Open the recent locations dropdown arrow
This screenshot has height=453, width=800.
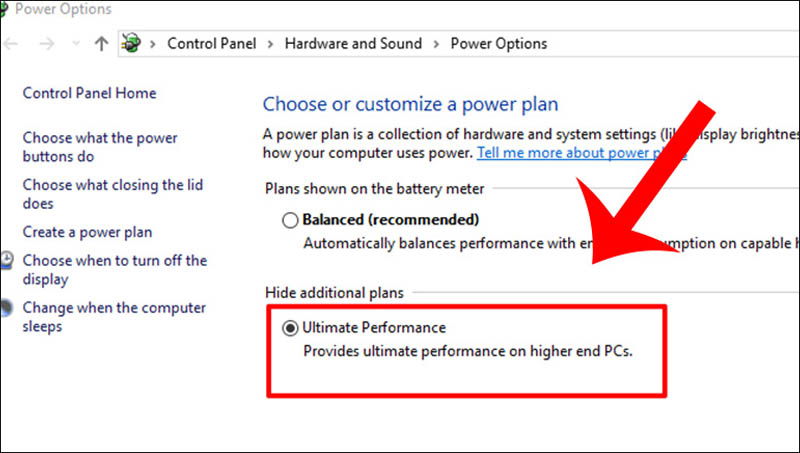pyautogui.click(x=76, y=44)
